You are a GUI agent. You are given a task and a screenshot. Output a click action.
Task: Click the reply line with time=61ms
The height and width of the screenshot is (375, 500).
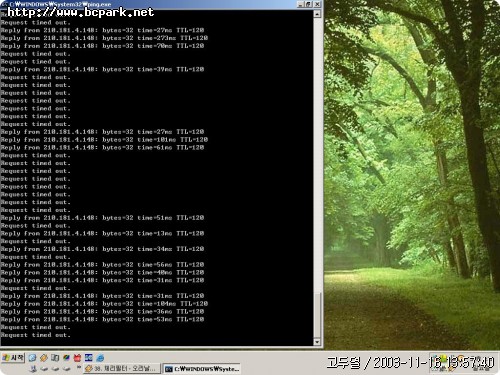[102, 147]
